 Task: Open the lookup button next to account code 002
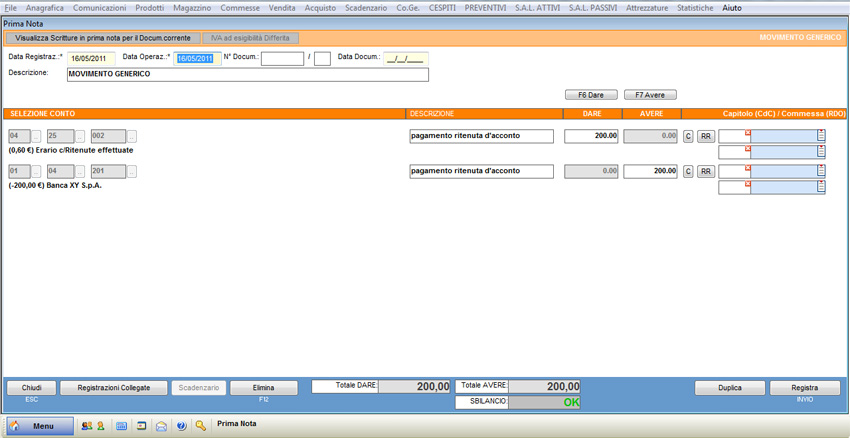click(131, 136)
